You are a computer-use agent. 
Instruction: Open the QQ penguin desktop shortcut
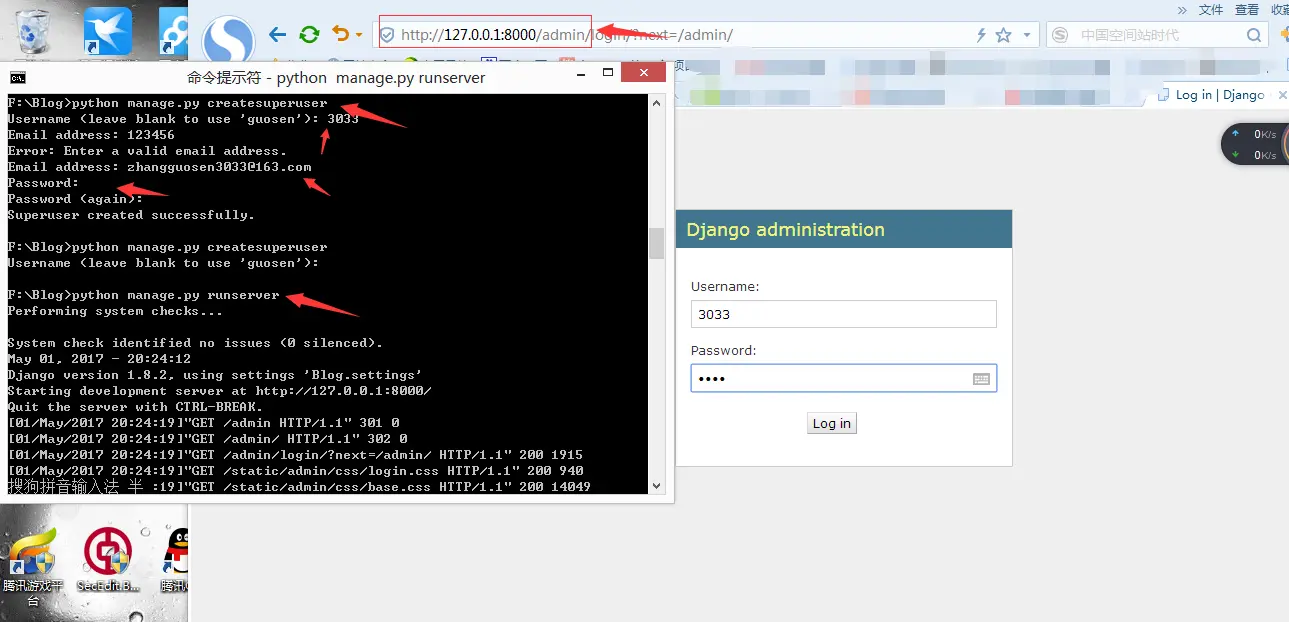point(176,561)
